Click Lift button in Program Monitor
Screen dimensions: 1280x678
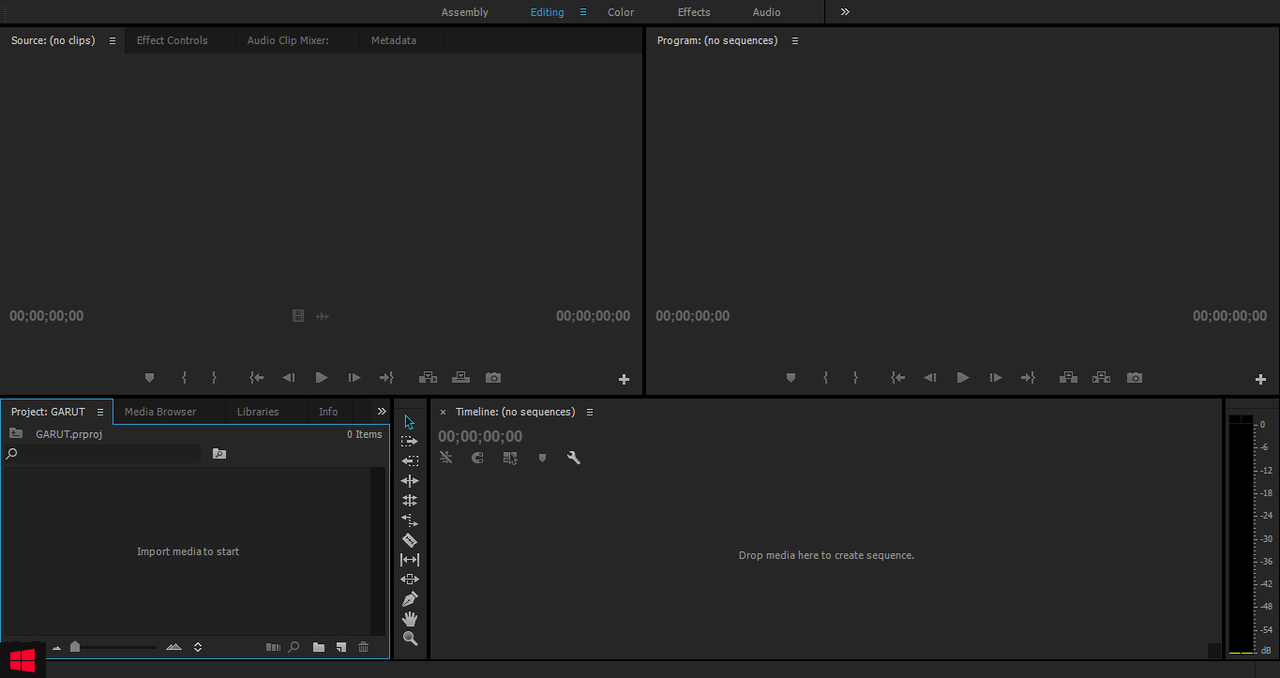click(x=1068, y=378)
